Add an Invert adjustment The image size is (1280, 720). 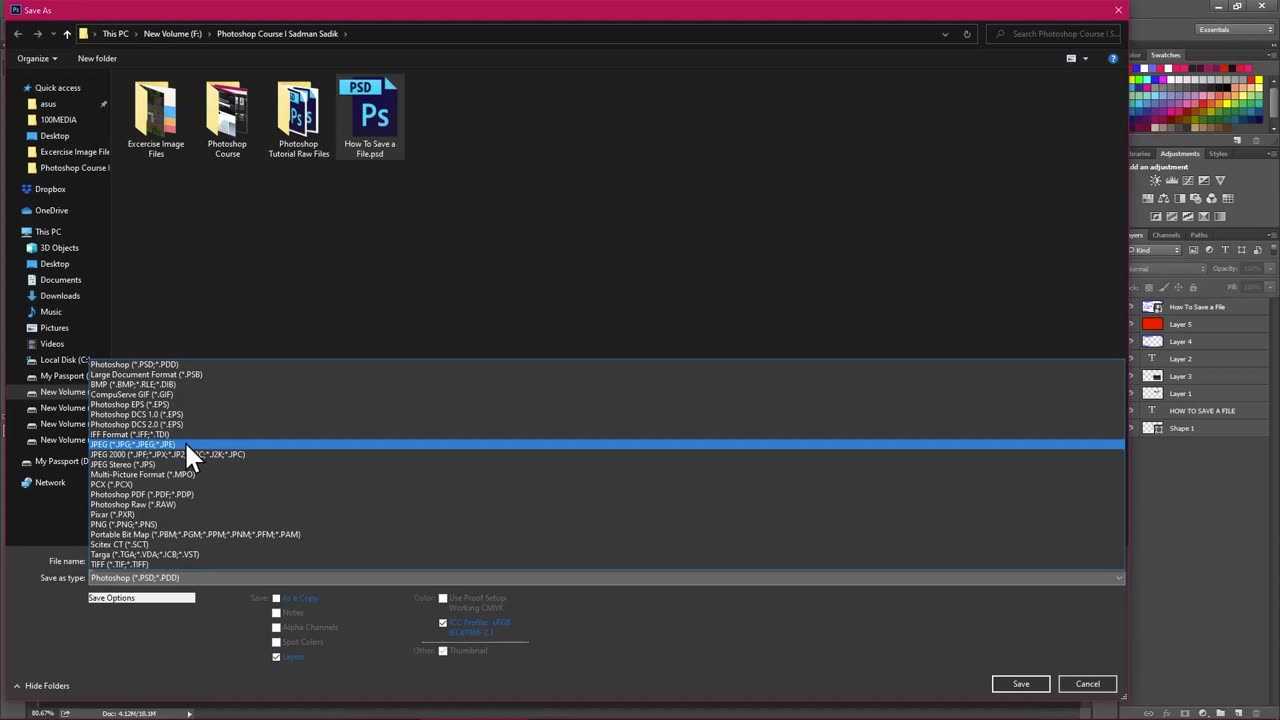pyautogui.click(x=1156, y=216)
